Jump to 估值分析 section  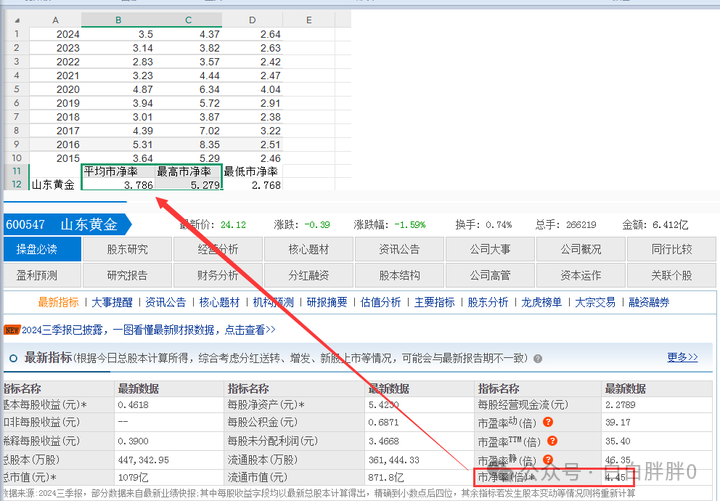tap(381, 302)
